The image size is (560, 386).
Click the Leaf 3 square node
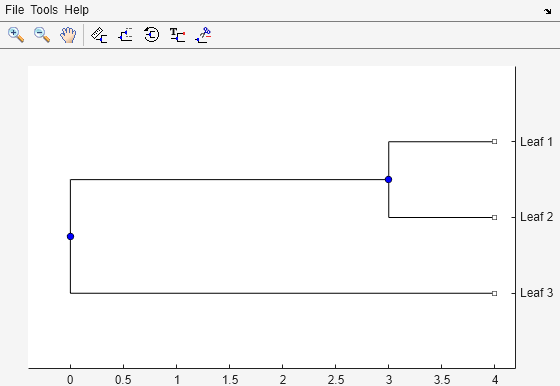pyautogui.click(x=494, y=293)
